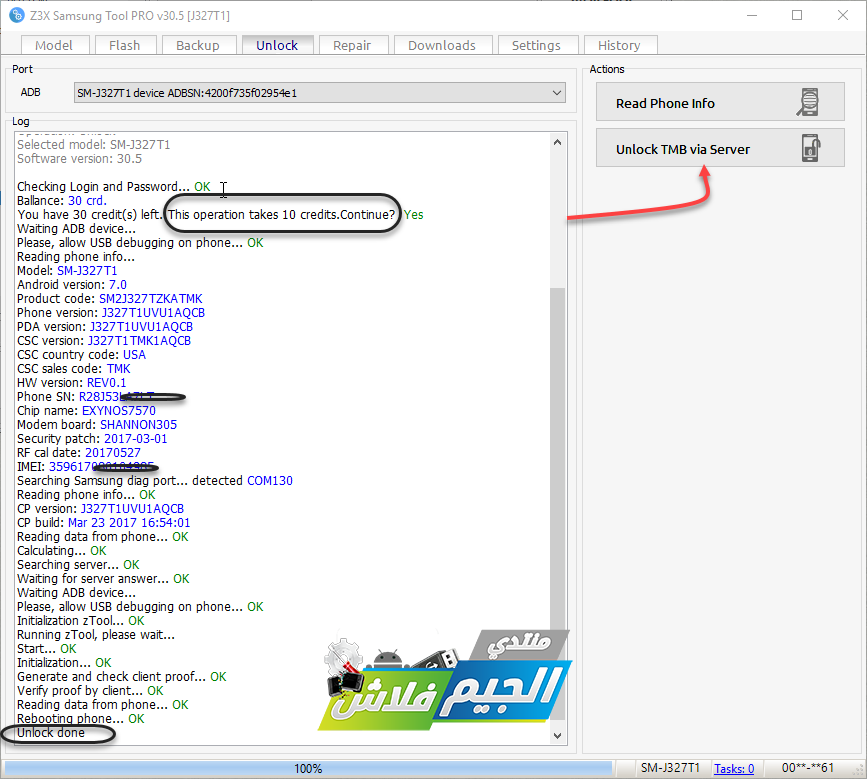Click 'Running zTool, please wait...' line
Screen dimensions: 867x779
click(x=96, y=635)
